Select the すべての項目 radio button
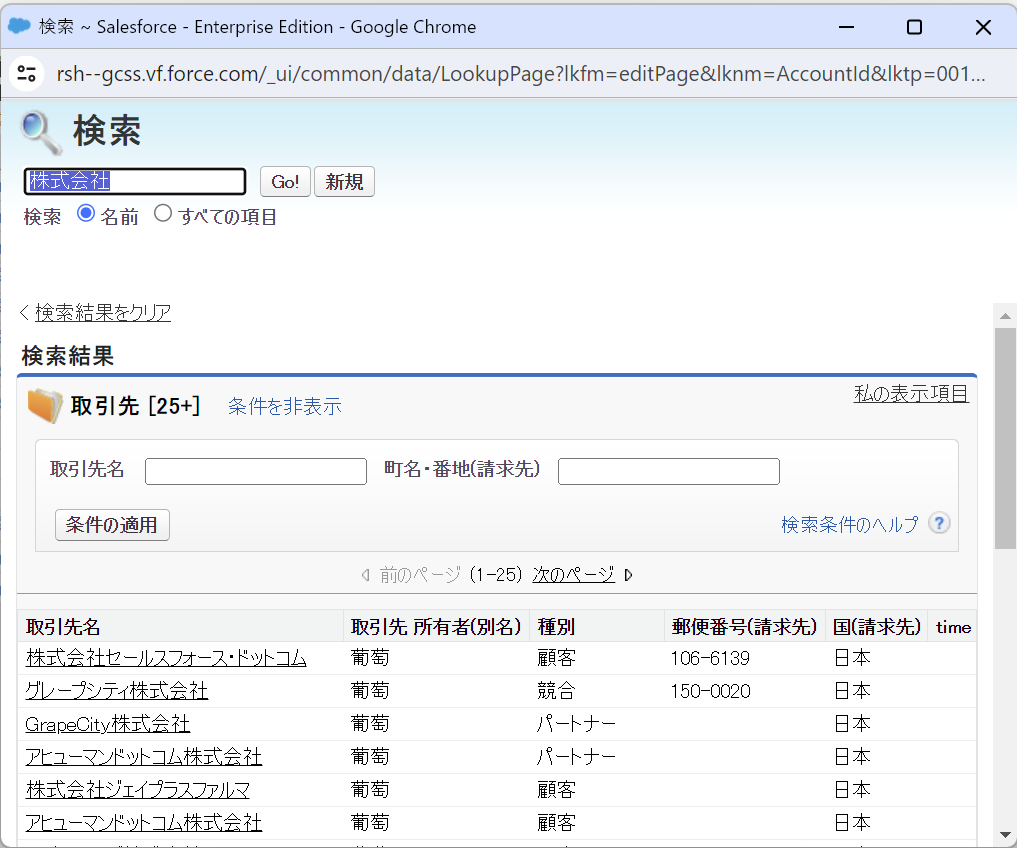This screenshot has height=848, width=1017. tap(163, 213)
